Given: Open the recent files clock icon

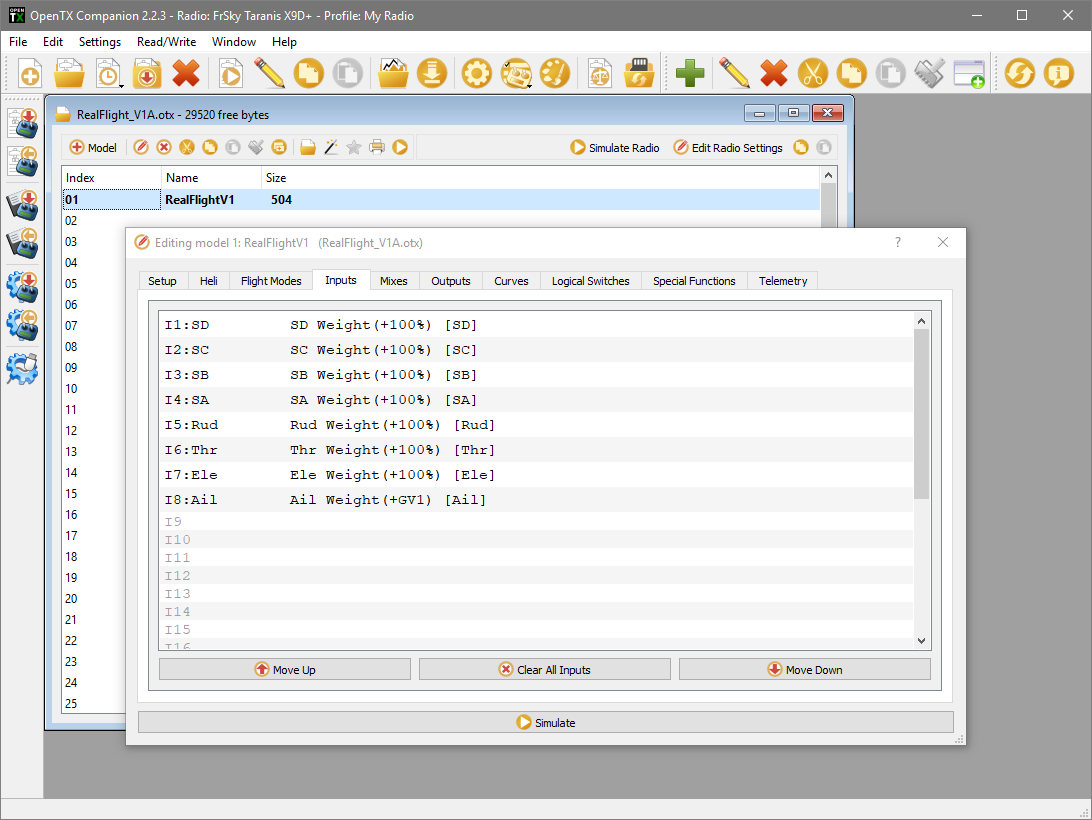Looking at the screenshot, I should point(108,73).
